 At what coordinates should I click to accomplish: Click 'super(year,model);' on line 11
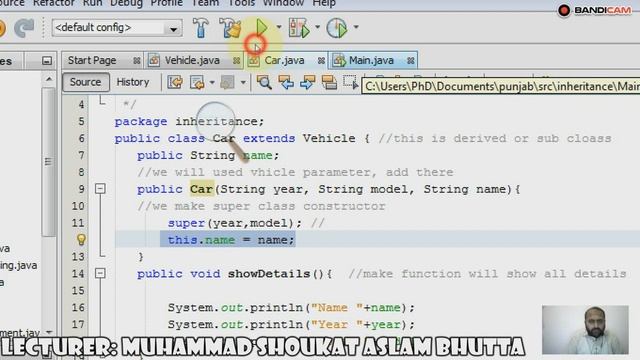point(235,223)
